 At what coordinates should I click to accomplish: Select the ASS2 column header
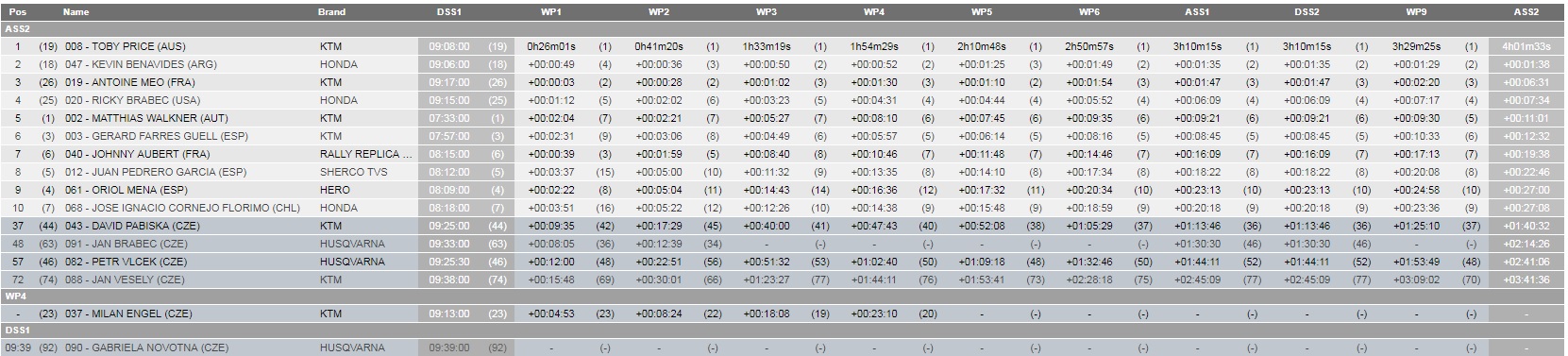(1526, 12)
